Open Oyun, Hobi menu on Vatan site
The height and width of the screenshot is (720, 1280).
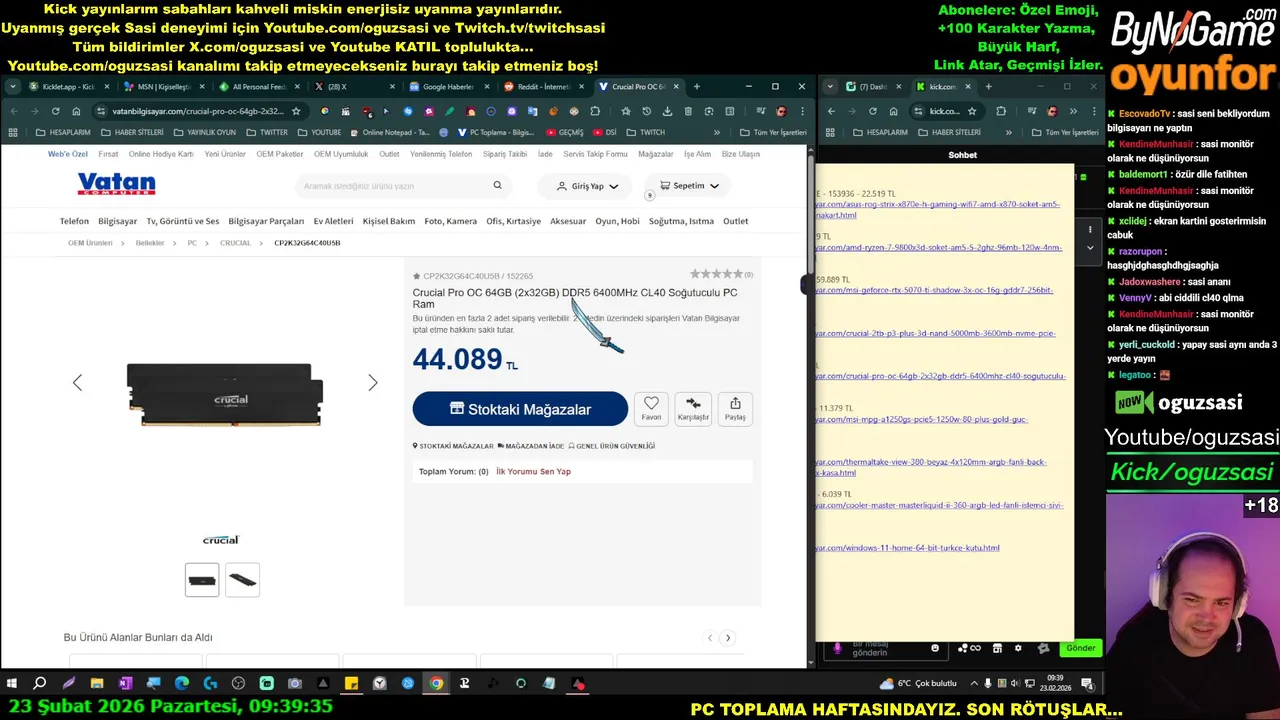click(617, 221)
